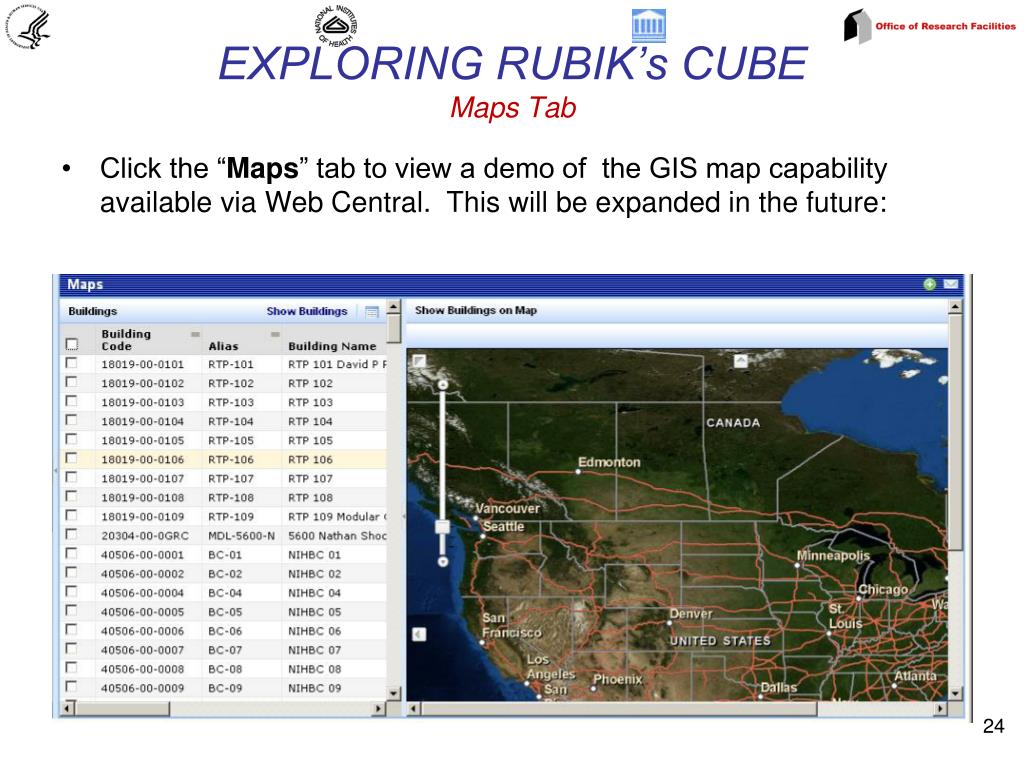Select the Maps tab title
1024x768 pixels.
point(85,284)
